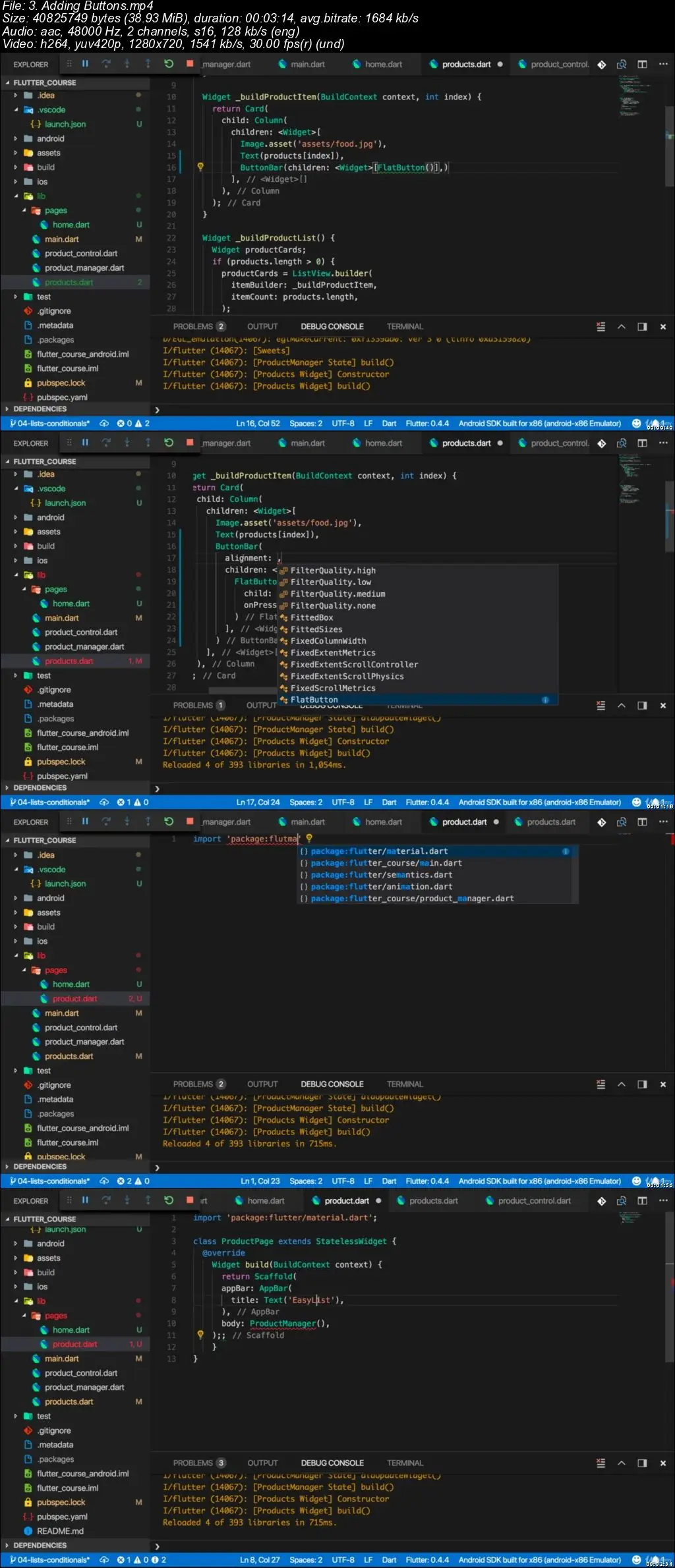Expand the test folder in the bottom frame

[16, 1416]
